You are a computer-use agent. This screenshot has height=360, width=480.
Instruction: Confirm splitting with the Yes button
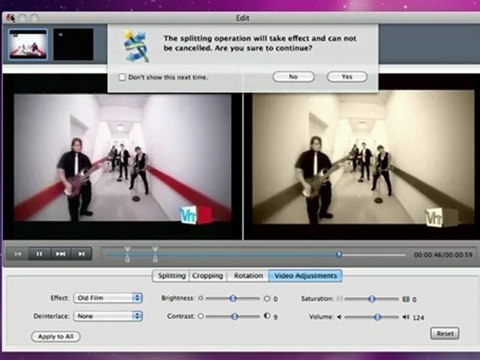[347, 77]
